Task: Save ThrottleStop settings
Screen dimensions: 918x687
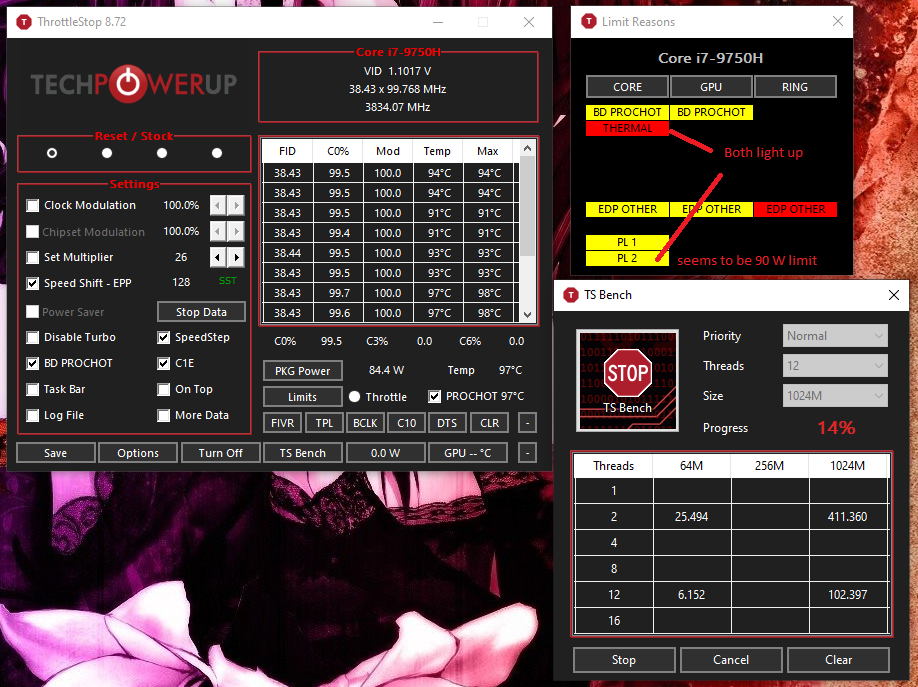Action: tap(56, 453)
